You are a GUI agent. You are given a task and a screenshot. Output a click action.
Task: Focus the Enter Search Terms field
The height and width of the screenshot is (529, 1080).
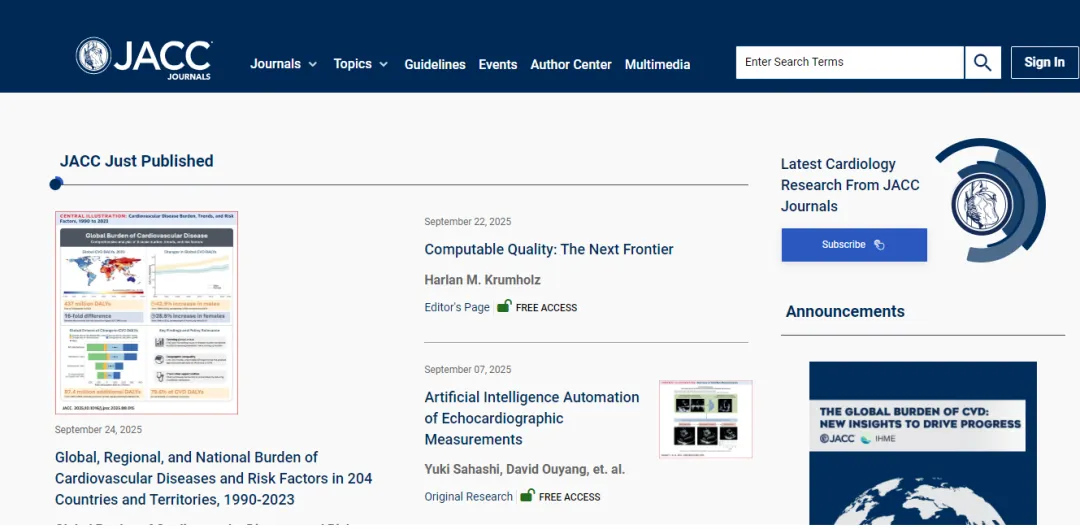click(850, 63)
